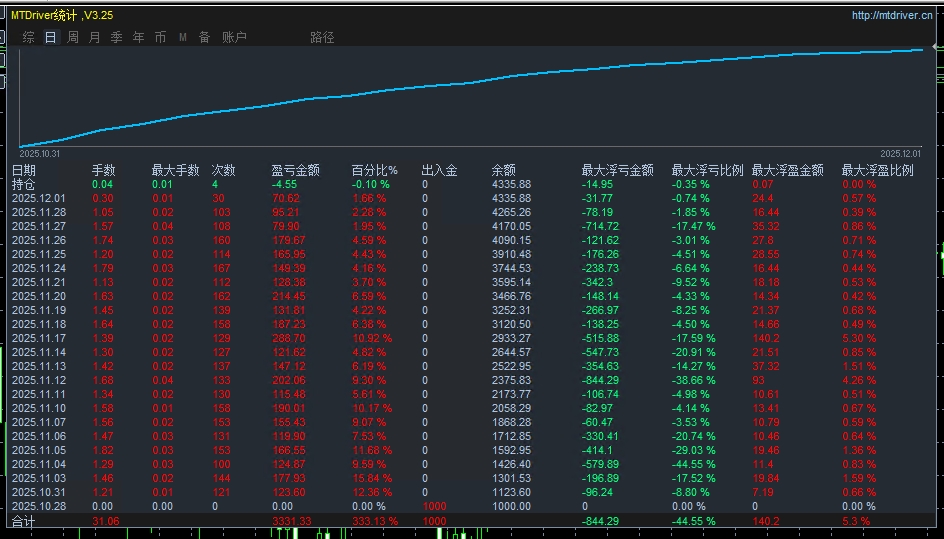Screen dimensions: 944x539
Task: Click the 日期 column header
Action: point(23,170)
